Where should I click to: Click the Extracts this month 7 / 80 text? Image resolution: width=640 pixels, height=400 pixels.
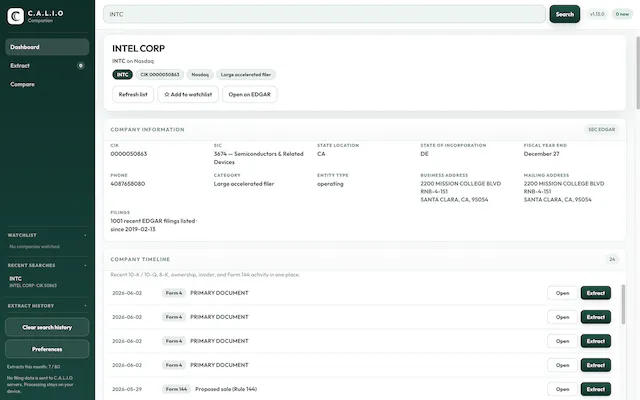click(x=33, y=367)
